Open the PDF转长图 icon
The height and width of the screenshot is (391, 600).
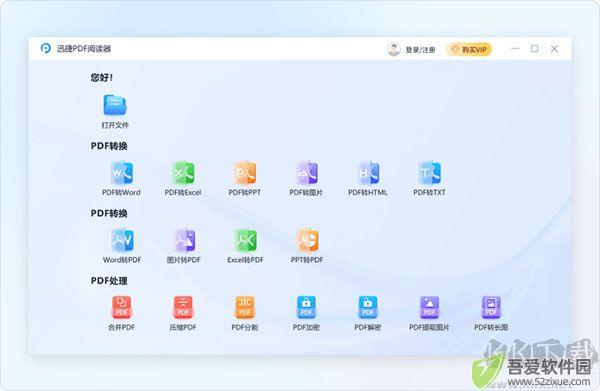tap(491, 307)
